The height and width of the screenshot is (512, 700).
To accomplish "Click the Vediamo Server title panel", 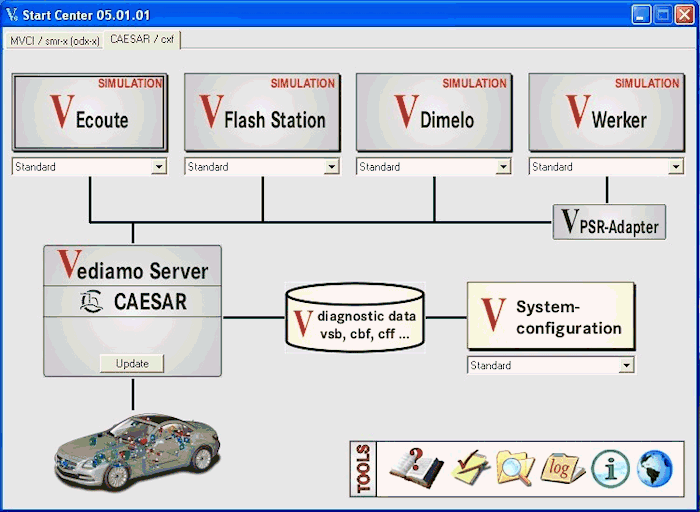I will pos(133,266).
